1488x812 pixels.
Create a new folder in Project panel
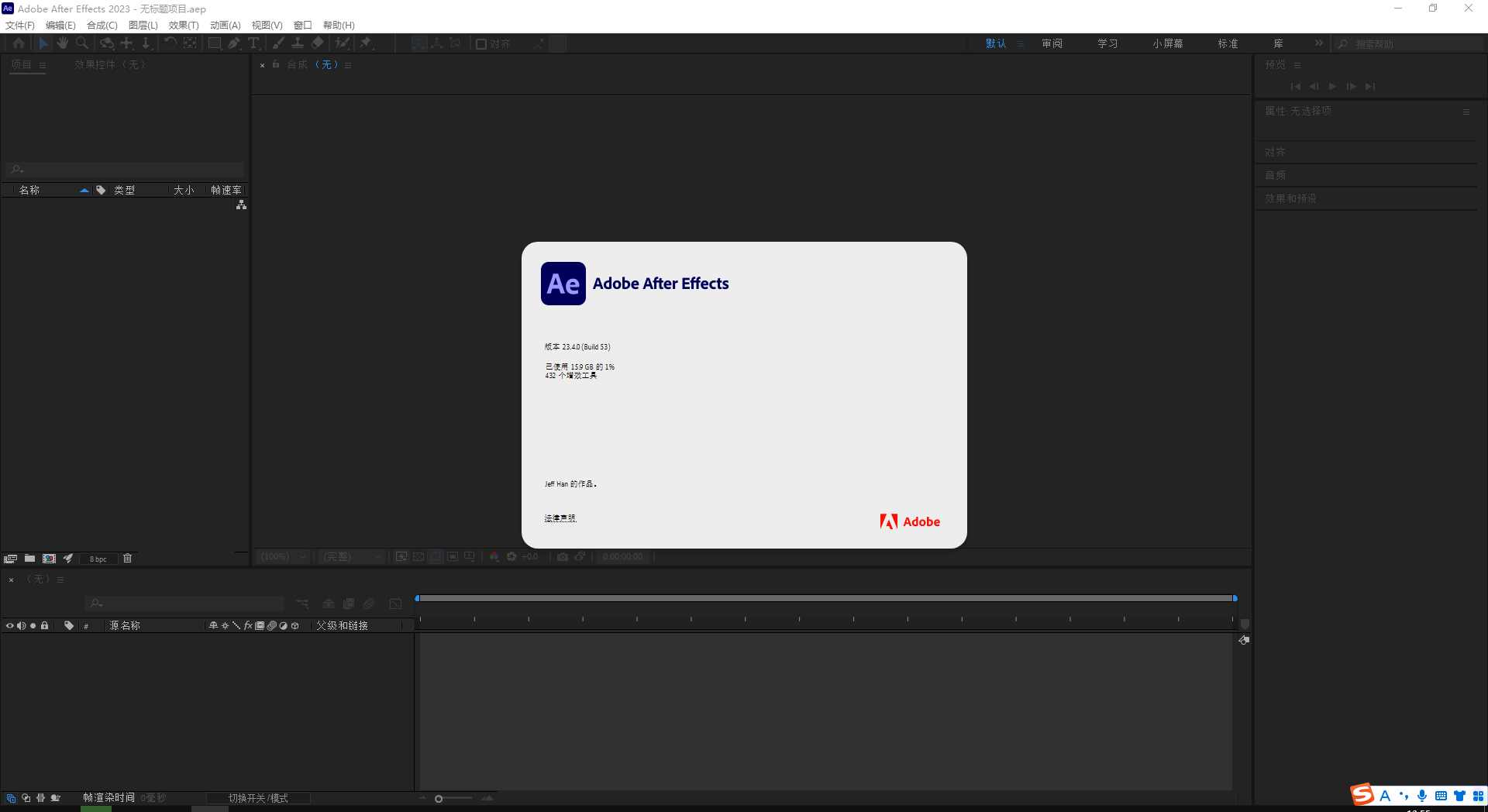(x=29, y=559)
